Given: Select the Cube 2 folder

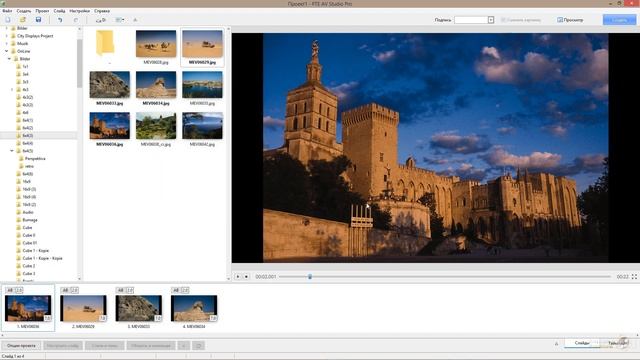Looking at the screenshot, I should [x=28, y=266].
